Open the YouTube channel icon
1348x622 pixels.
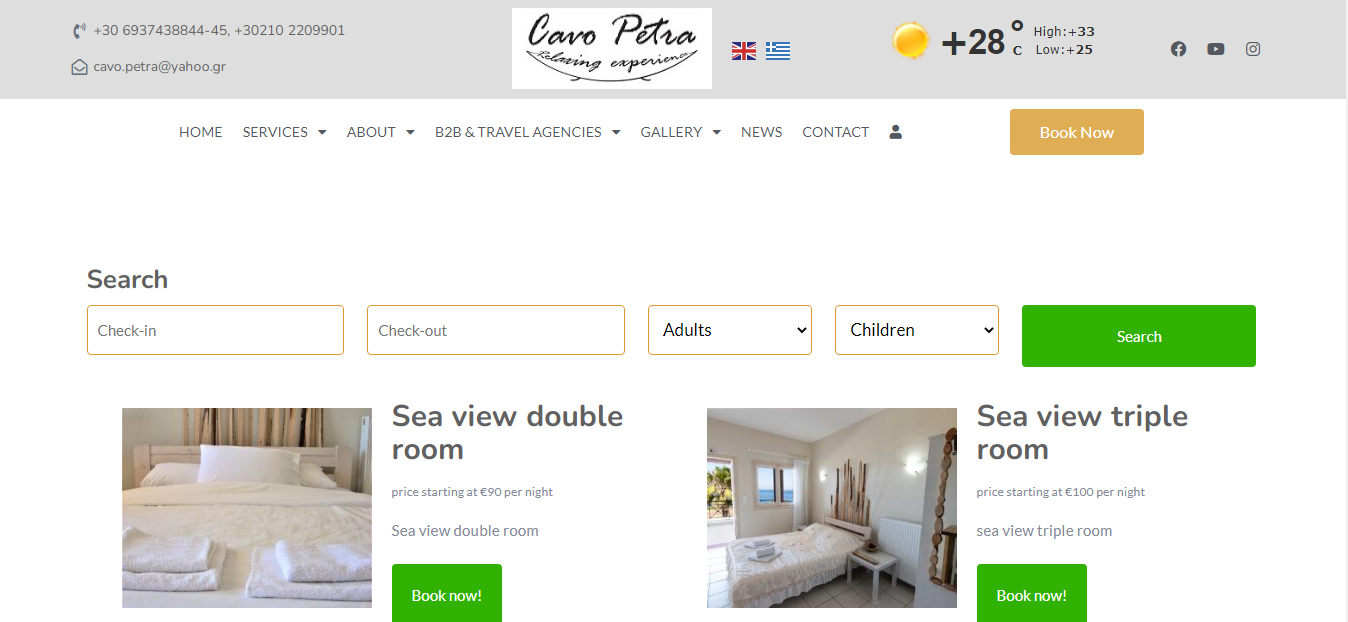(1215, 49)
